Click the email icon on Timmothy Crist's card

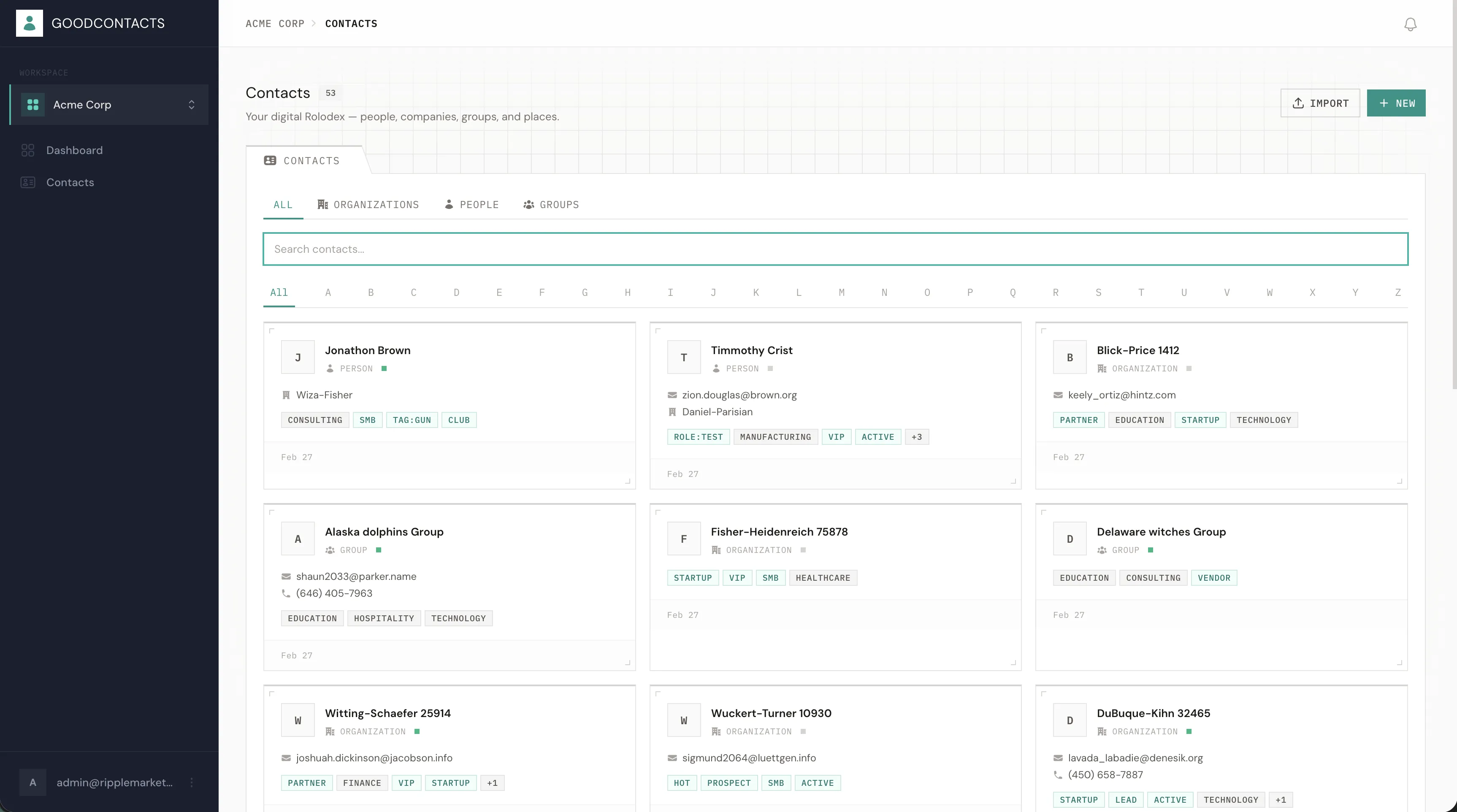[x=672, y=395]
